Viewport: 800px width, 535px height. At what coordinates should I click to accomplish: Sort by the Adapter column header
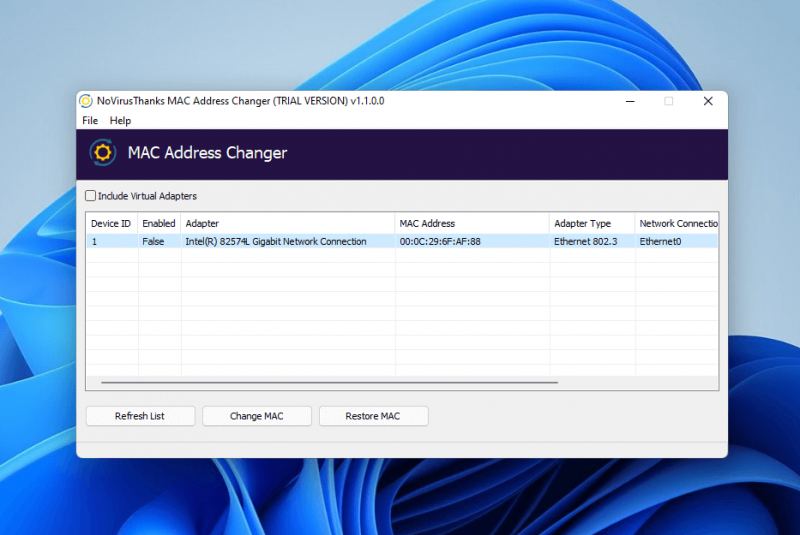[x=287, y=224]
